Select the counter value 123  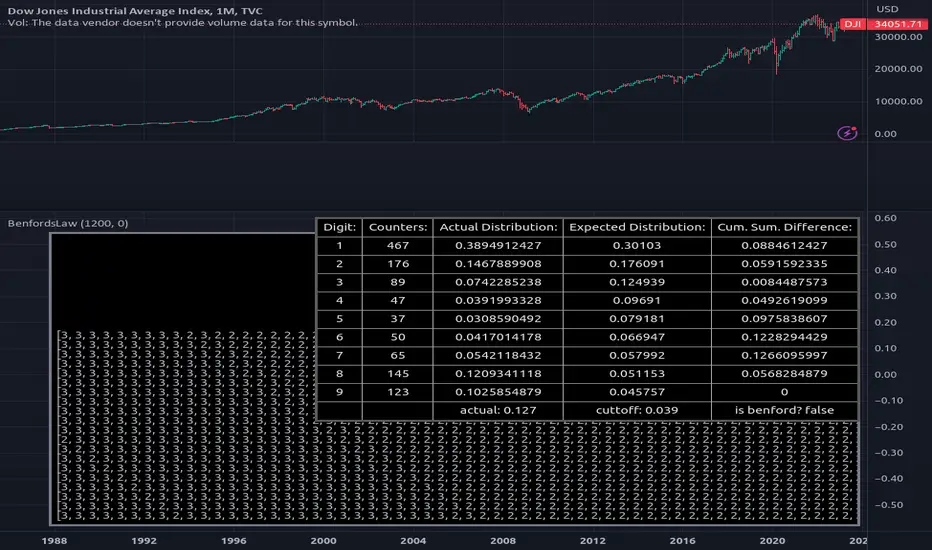click(x=398, y=392)
